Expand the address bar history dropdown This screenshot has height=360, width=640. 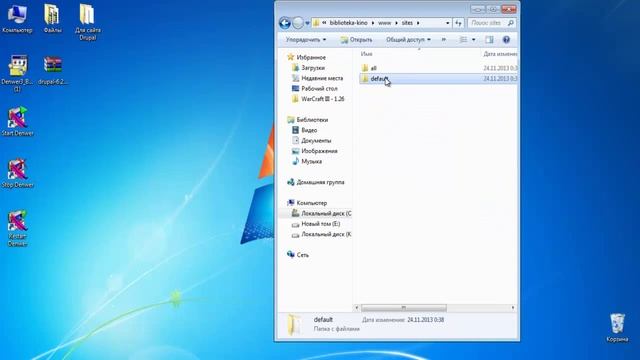point(447,23)
